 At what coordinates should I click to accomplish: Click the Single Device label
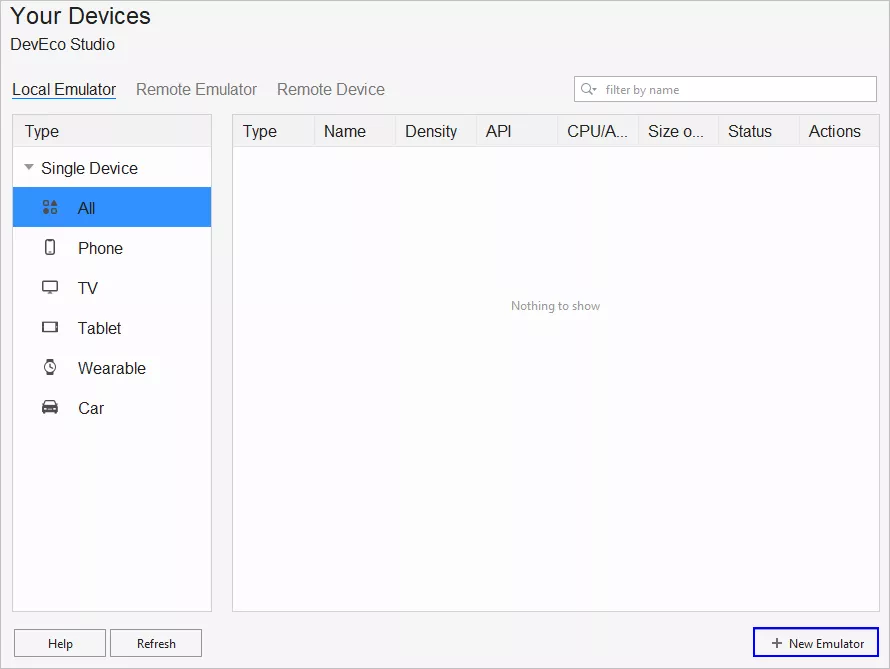(x=89, y=168)
